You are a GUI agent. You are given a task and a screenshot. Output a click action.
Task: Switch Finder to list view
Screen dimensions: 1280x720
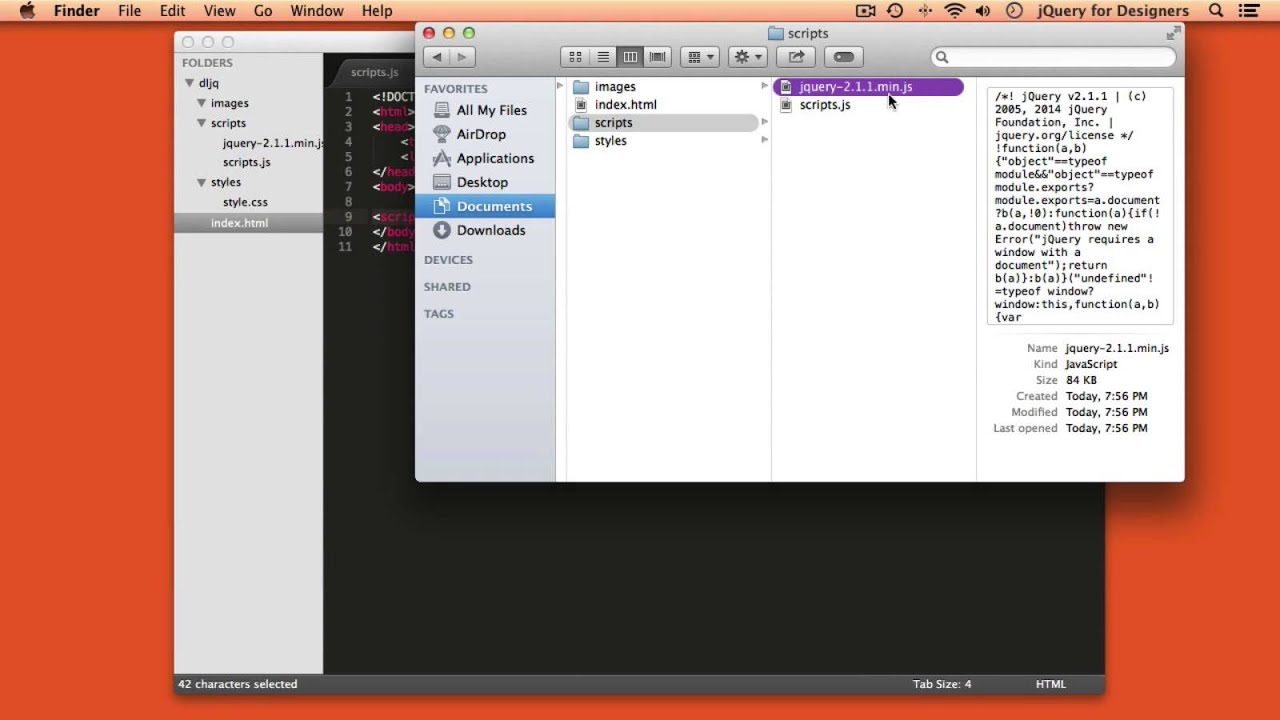click(603, 57)
